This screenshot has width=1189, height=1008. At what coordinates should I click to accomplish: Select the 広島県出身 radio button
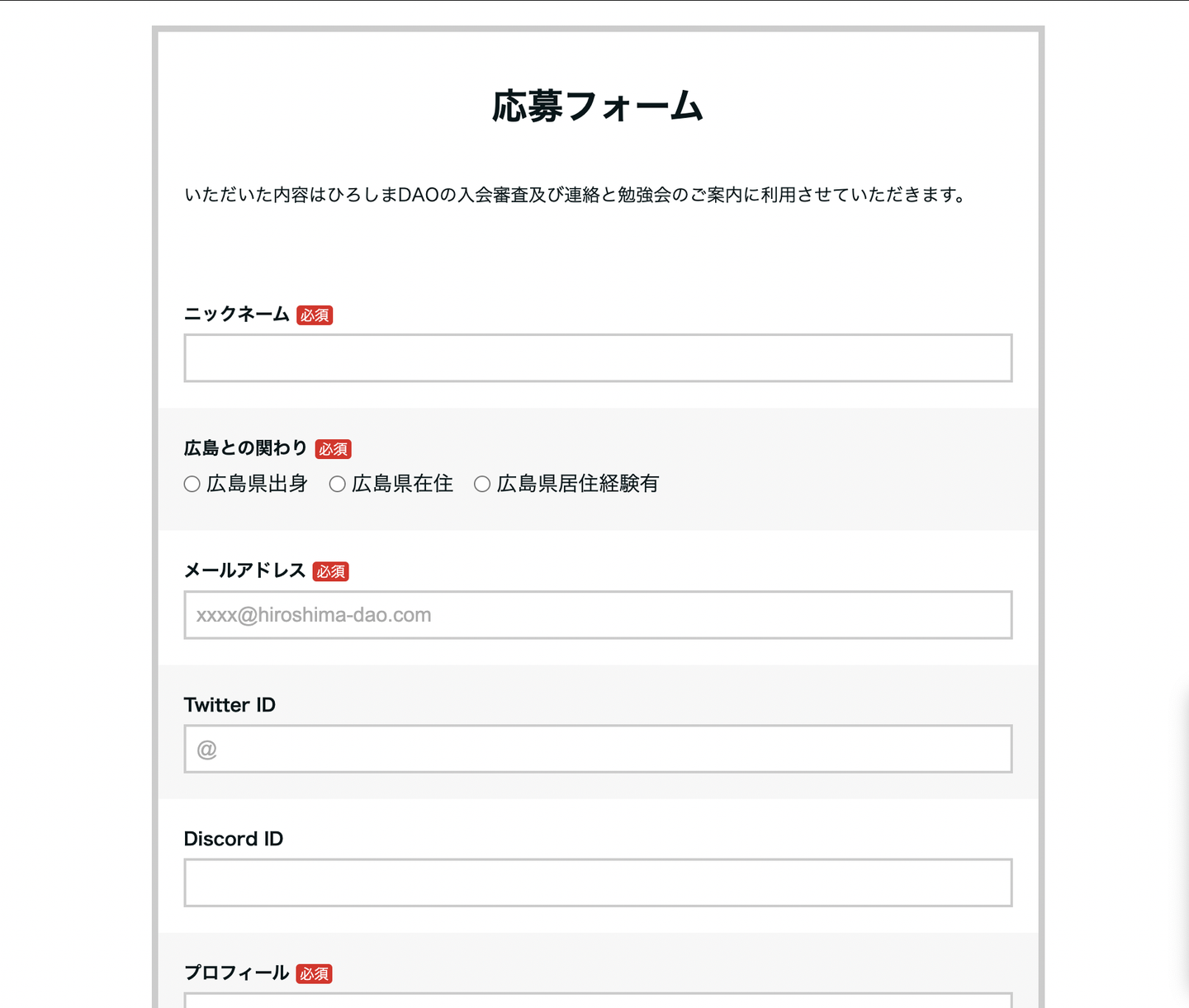click(192, 485)
